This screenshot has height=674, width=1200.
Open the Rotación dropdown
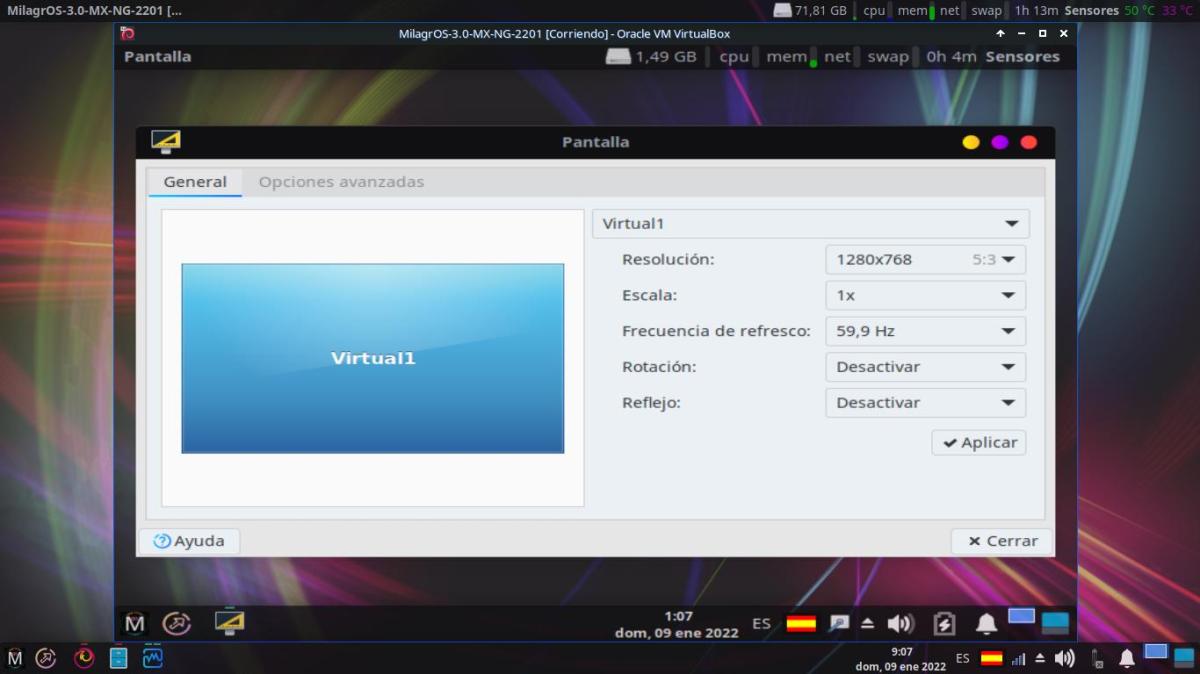[x=925, y=367]
